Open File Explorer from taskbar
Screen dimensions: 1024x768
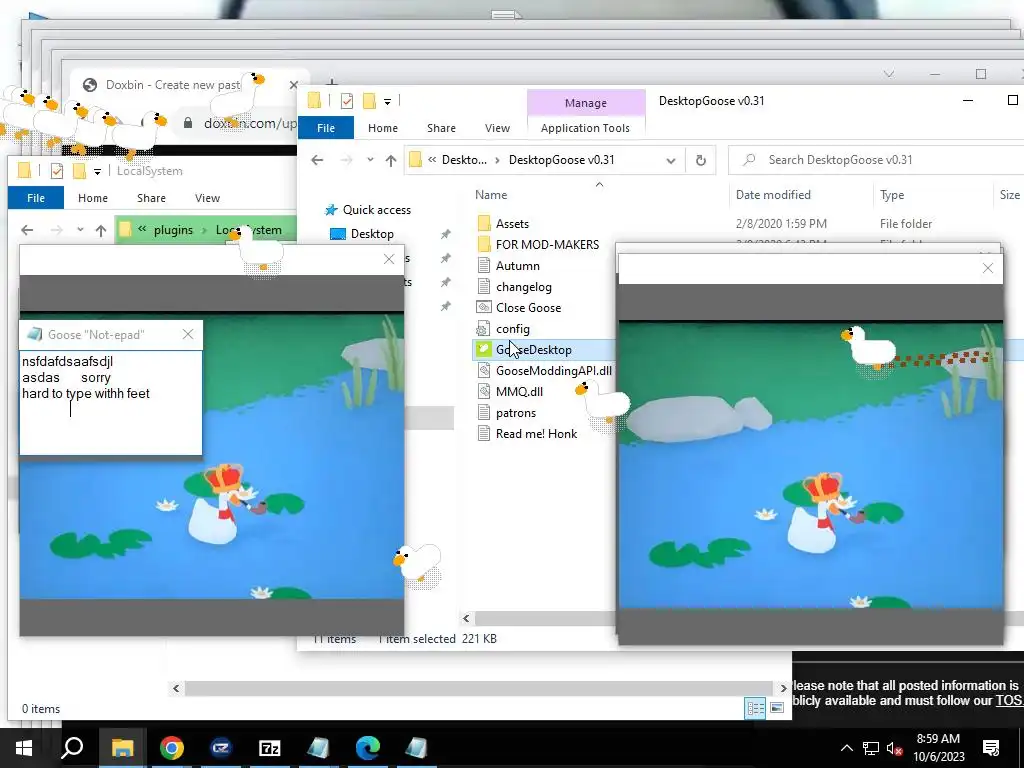click(122, 748)
